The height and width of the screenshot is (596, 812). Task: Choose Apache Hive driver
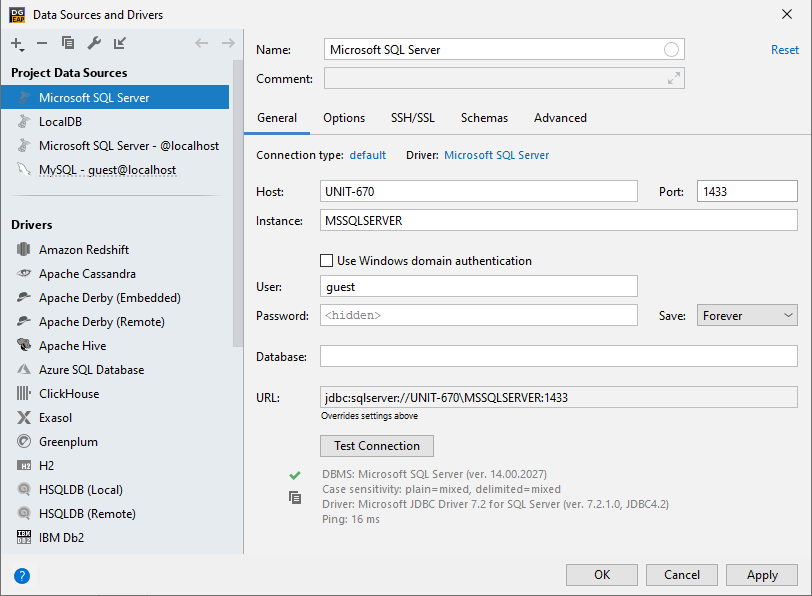pos(115,345)
